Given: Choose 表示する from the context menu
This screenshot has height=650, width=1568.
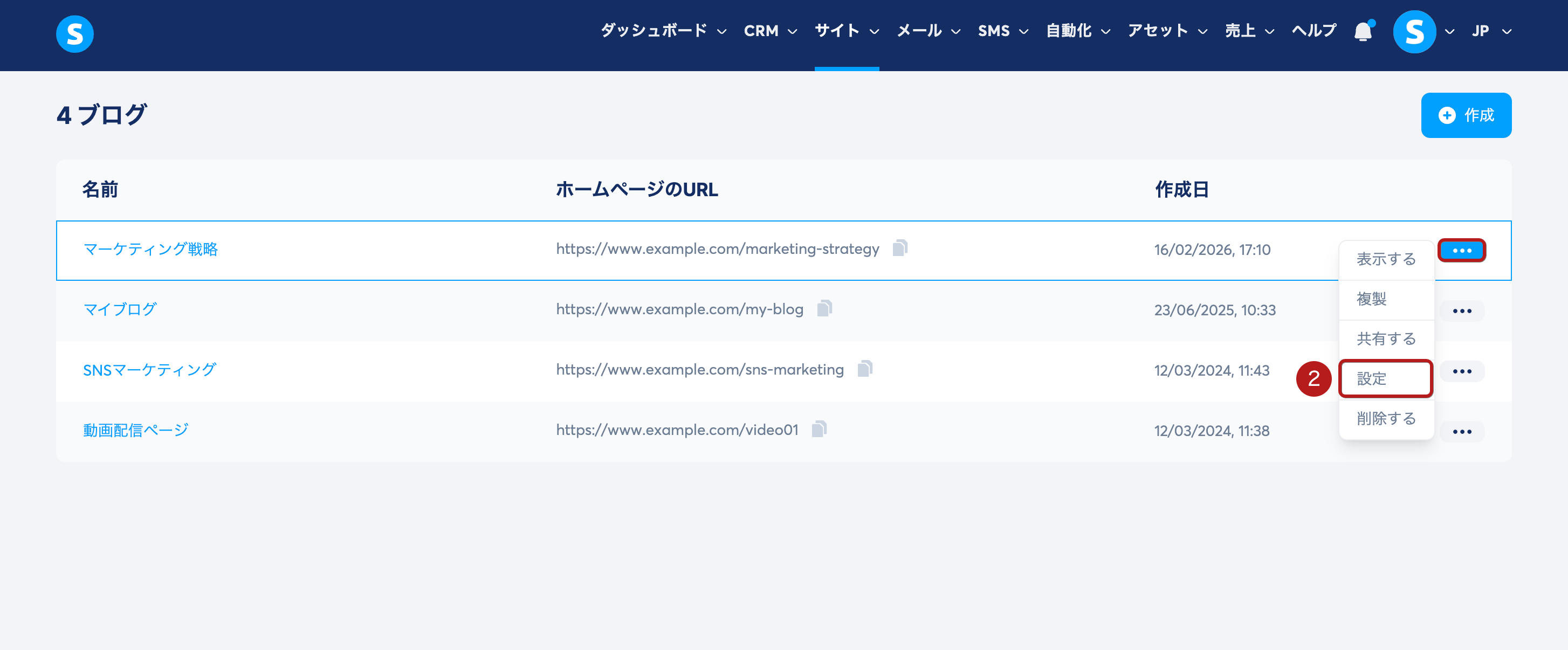Looking at the screenshot, I should 1386,259.
